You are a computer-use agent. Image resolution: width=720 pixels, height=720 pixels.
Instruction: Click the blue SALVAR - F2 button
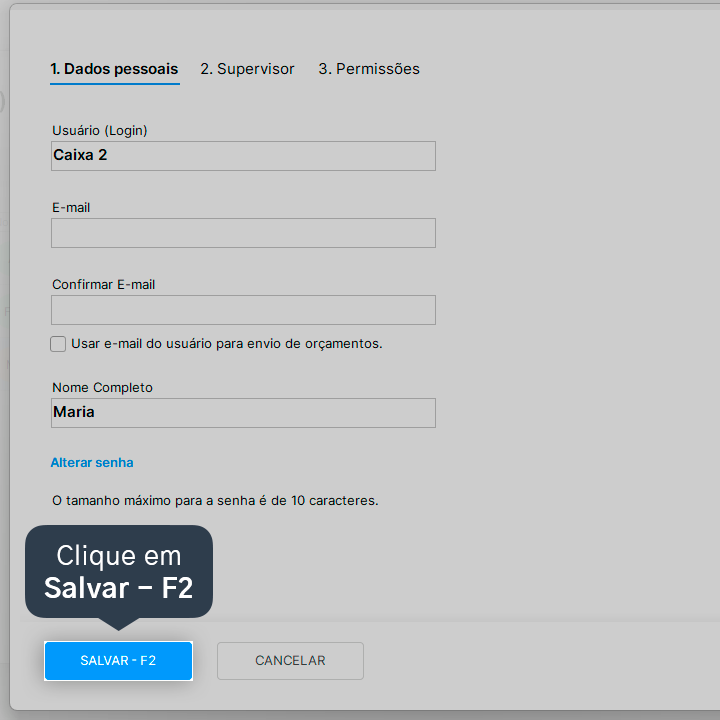coord(118,661)
